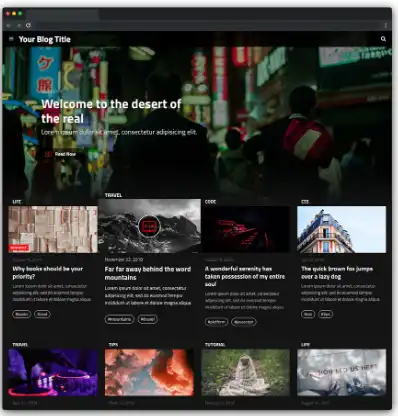Open the dark red keyboard thumbnail
398x416 pixels.
pos(246,229)
